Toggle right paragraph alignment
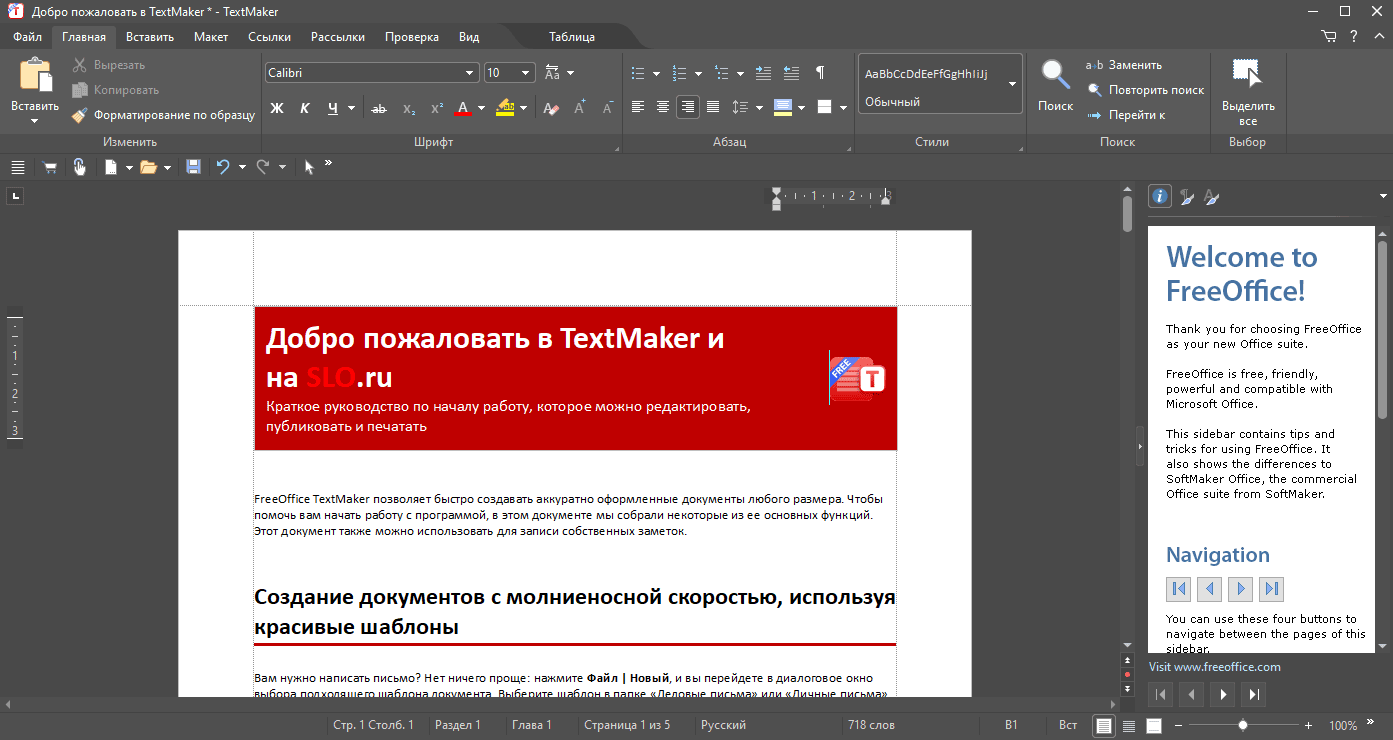Viewport: 1393px width, 740px height. tap(688, 107)
